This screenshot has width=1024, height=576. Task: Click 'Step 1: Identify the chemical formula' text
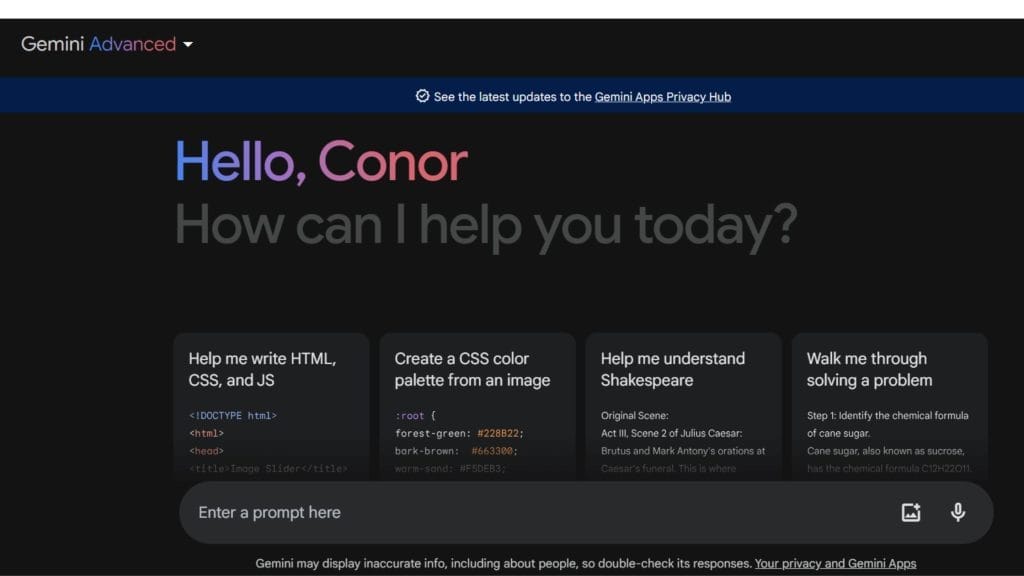click(x=888, y=415)
